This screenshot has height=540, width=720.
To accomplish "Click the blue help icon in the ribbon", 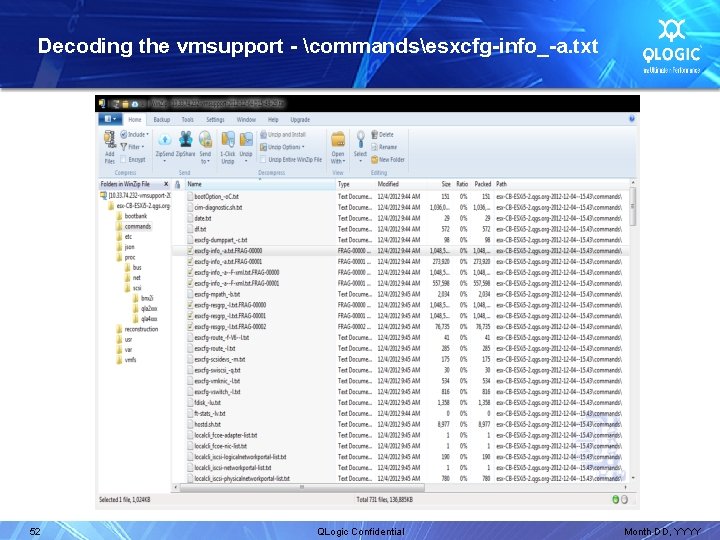I will (x=632, y=118).
